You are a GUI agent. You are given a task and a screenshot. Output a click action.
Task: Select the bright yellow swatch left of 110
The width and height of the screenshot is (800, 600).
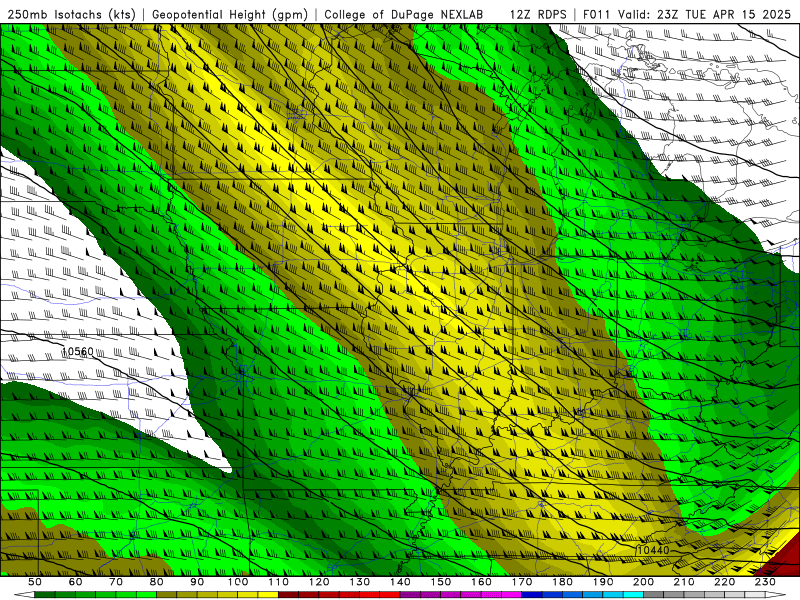tap(268, 595)
